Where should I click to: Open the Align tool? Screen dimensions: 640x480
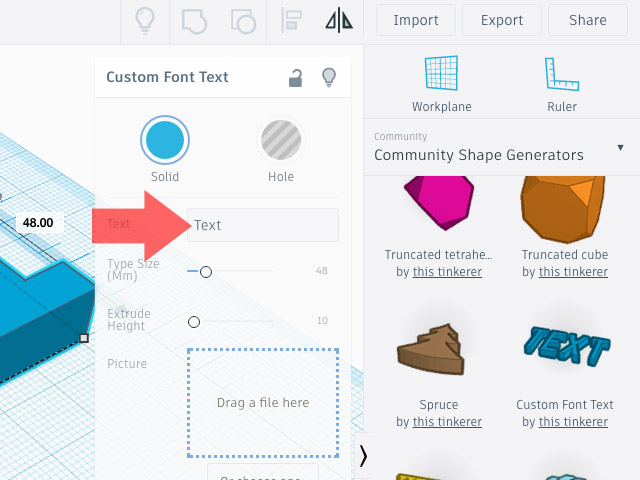click(292, 20)
